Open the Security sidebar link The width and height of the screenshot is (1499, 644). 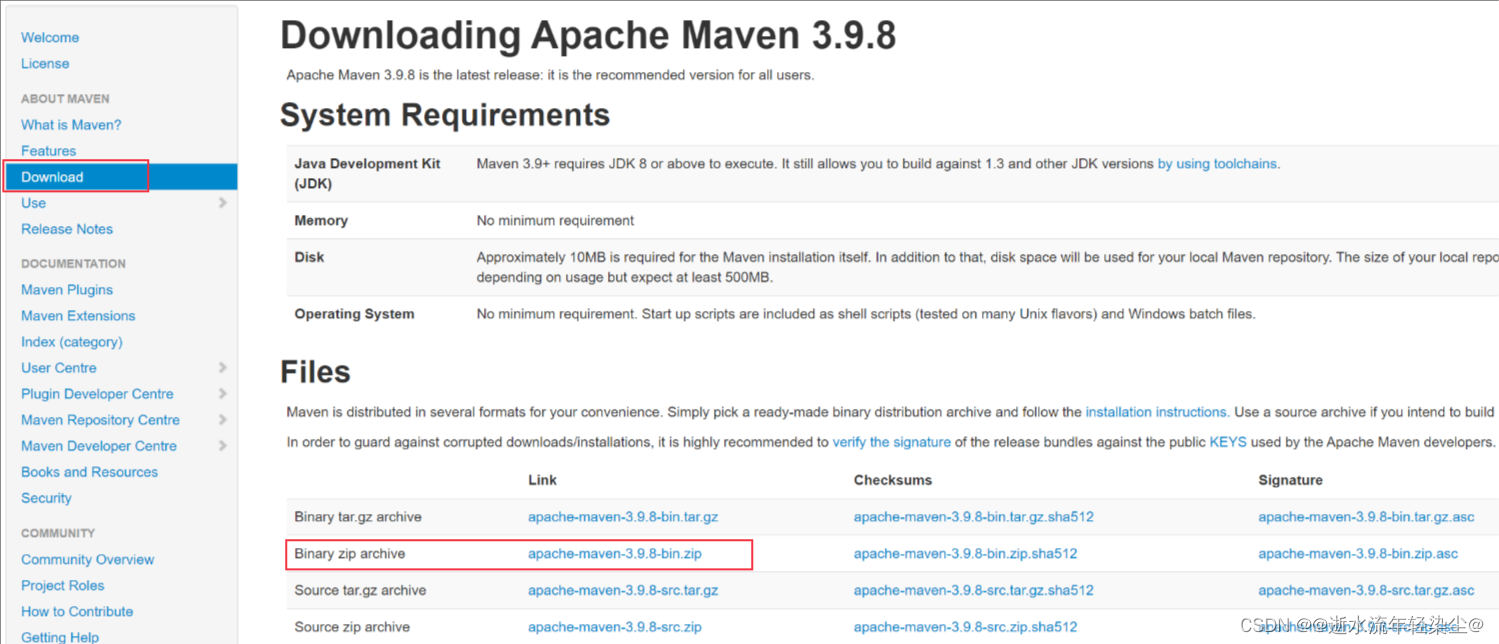coord(46,498)
